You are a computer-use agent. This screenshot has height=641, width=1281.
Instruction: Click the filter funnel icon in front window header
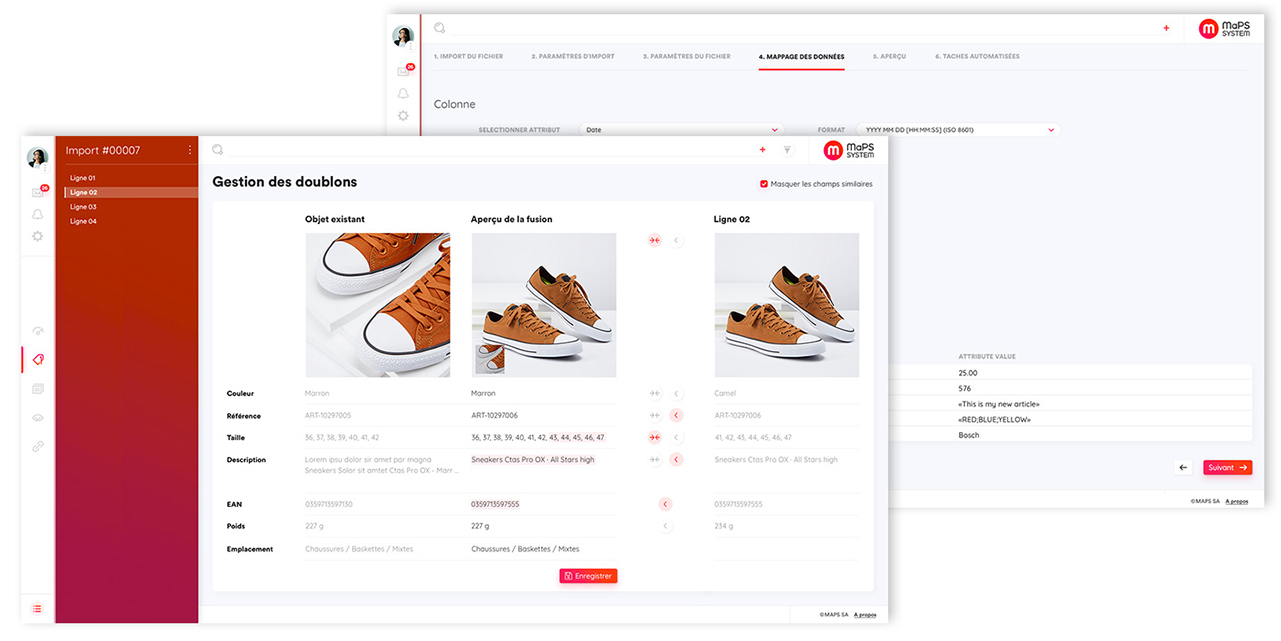(x=787, y=150)
